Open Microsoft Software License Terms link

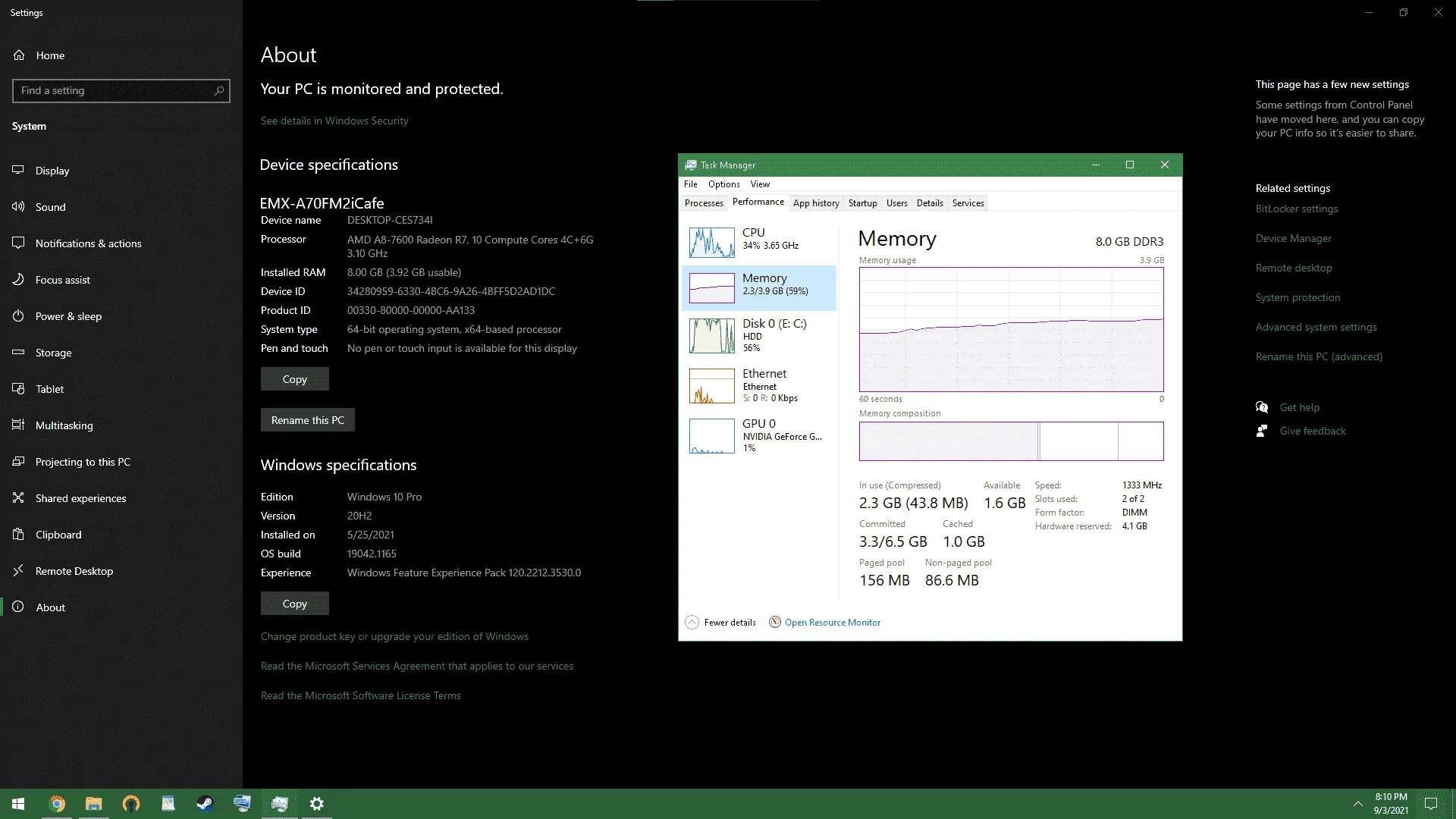[x=361, y=695]
